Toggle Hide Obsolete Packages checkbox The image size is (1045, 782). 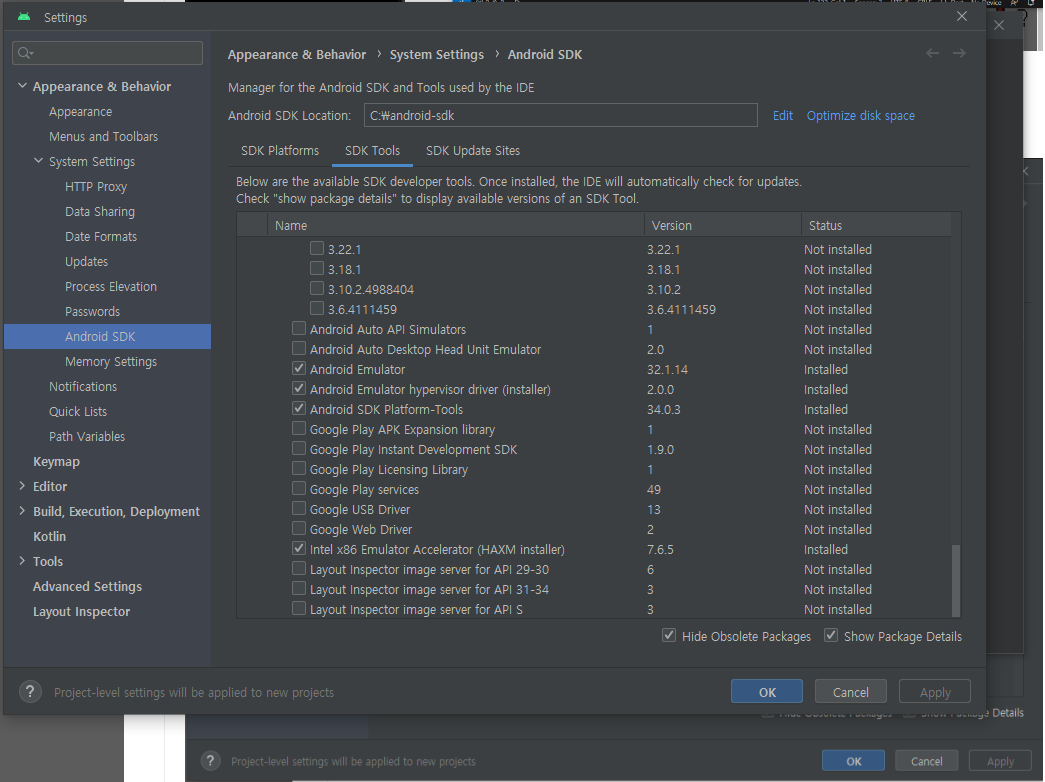click(669, 635)
